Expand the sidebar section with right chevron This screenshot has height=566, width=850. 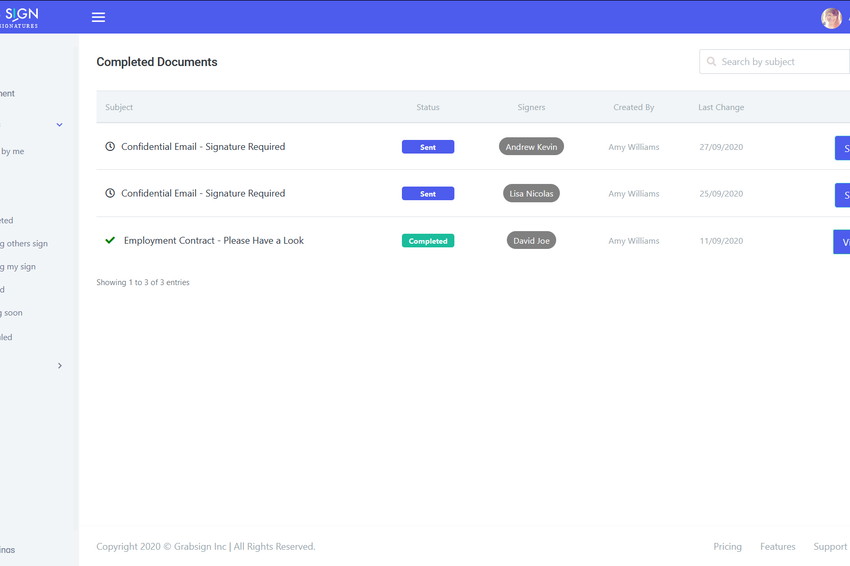[60, 366]
